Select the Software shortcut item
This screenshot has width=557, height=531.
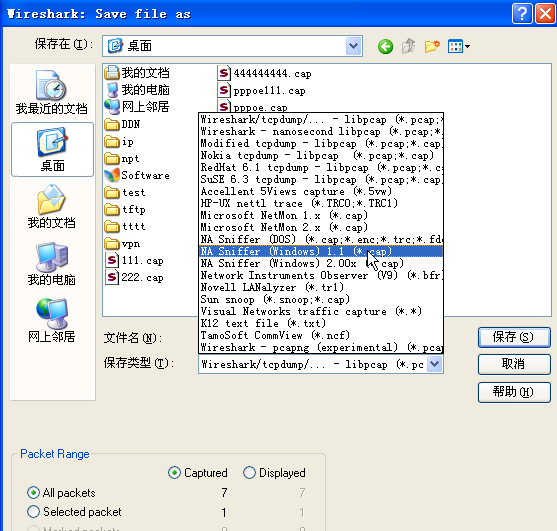coord(137,175)
